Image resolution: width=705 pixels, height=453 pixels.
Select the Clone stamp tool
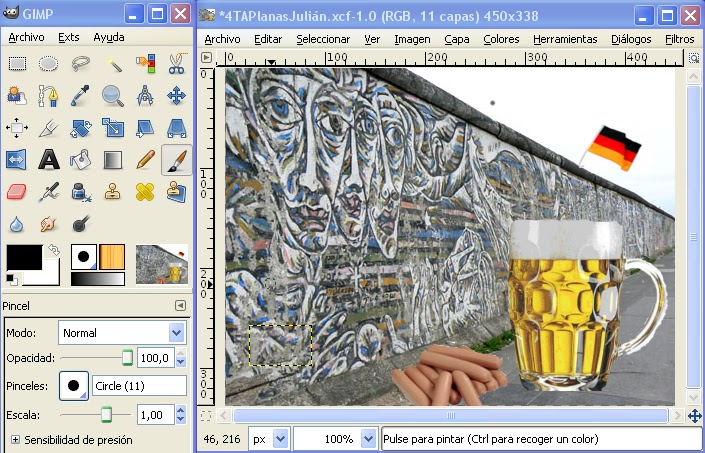point(113,192)
